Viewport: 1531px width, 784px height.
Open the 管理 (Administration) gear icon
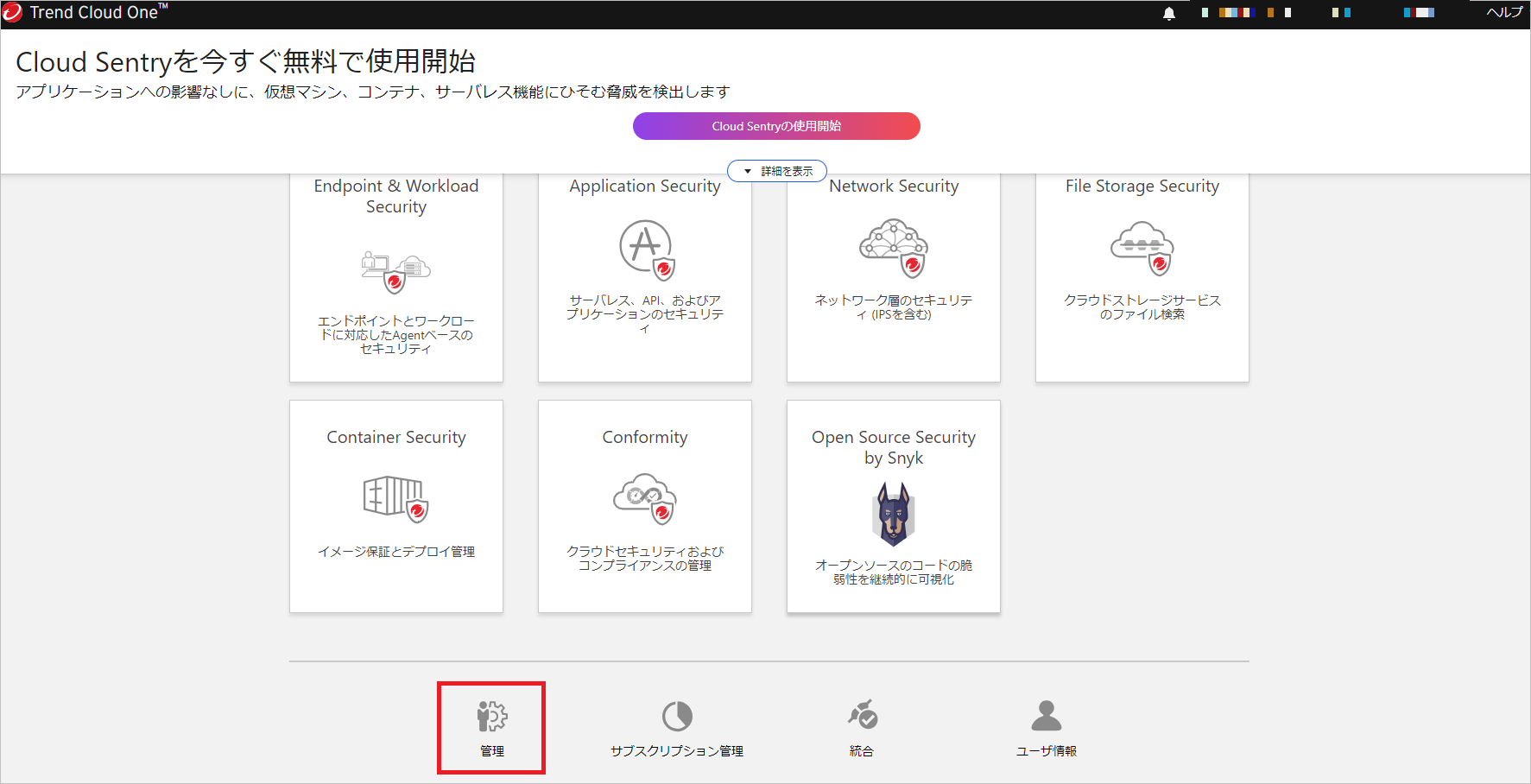[x=490, y=717]
